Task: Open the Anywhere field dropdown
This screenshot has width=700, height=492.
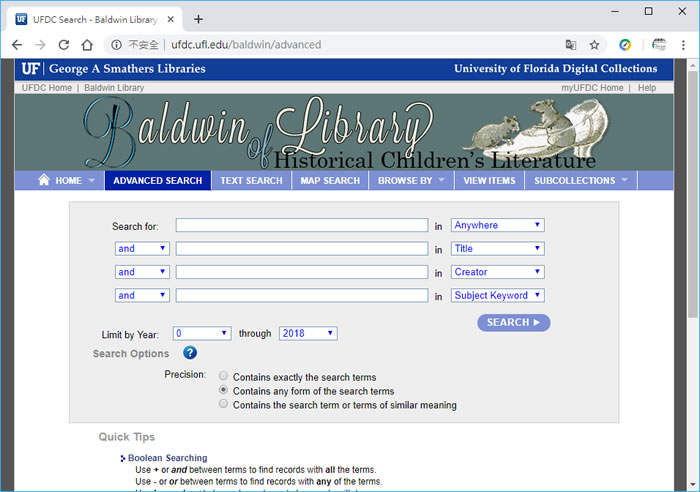Action: pyautogui.click(x=497, y=225)
